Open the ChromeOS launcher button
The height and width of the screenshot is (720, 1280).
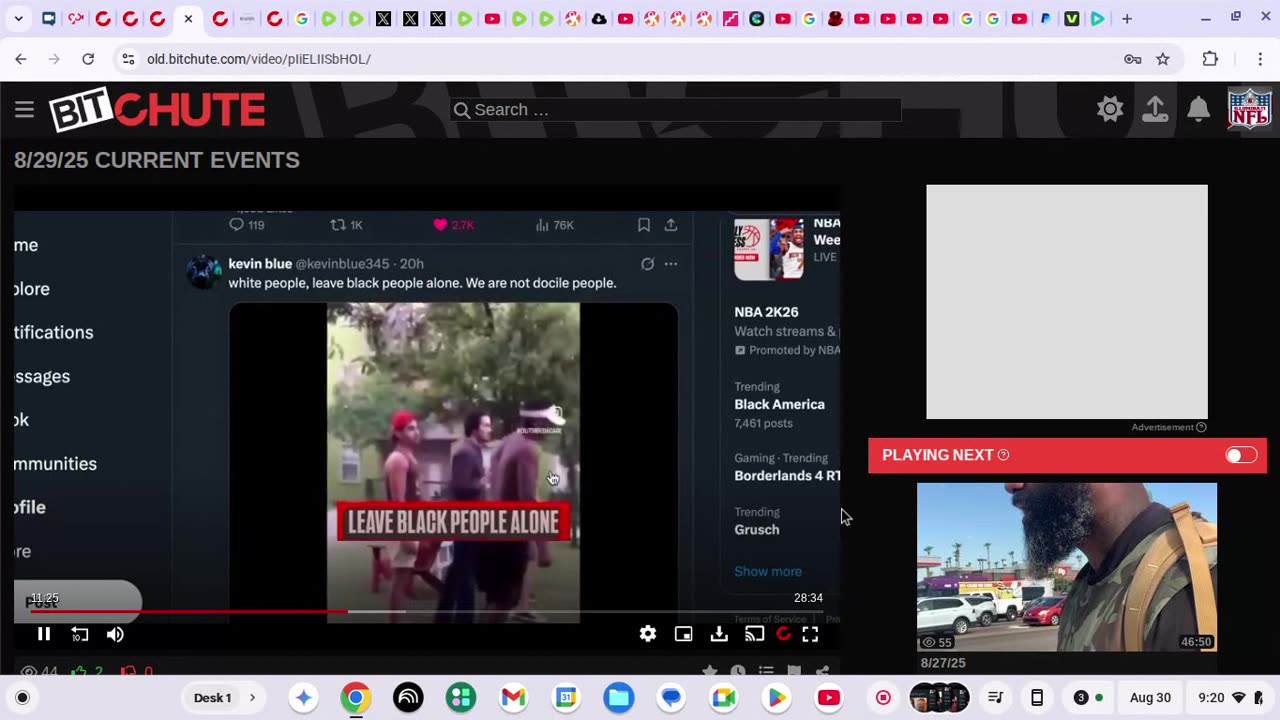tap(23, 698)
